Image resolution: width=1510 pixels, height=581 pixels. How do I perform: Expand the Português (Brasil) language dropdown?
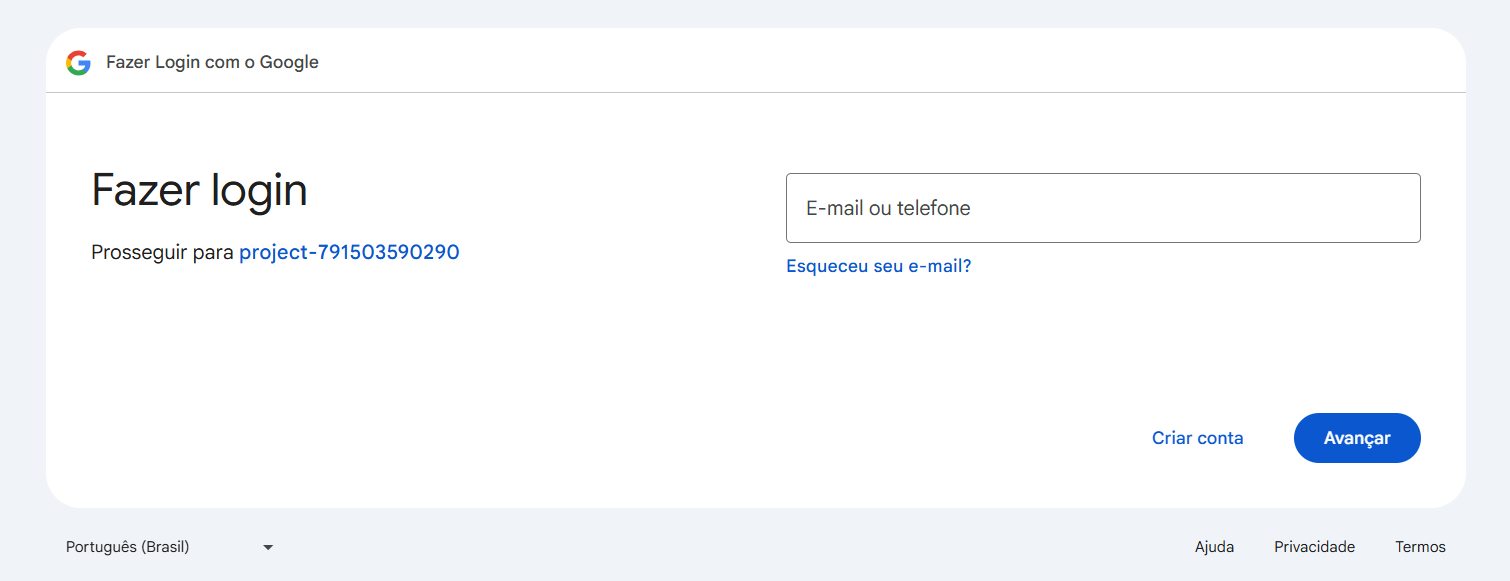170,547
